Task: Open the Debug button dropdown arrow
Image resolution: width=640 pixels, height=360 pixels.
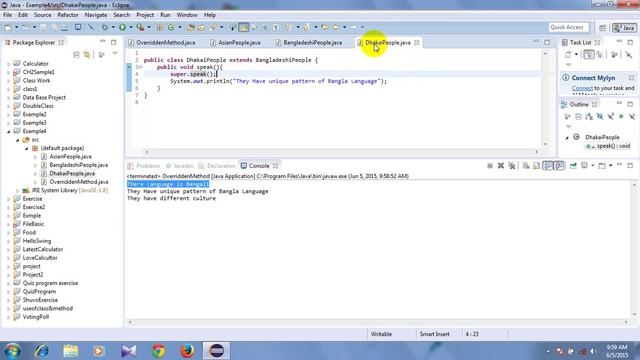Action: (113, 27)
